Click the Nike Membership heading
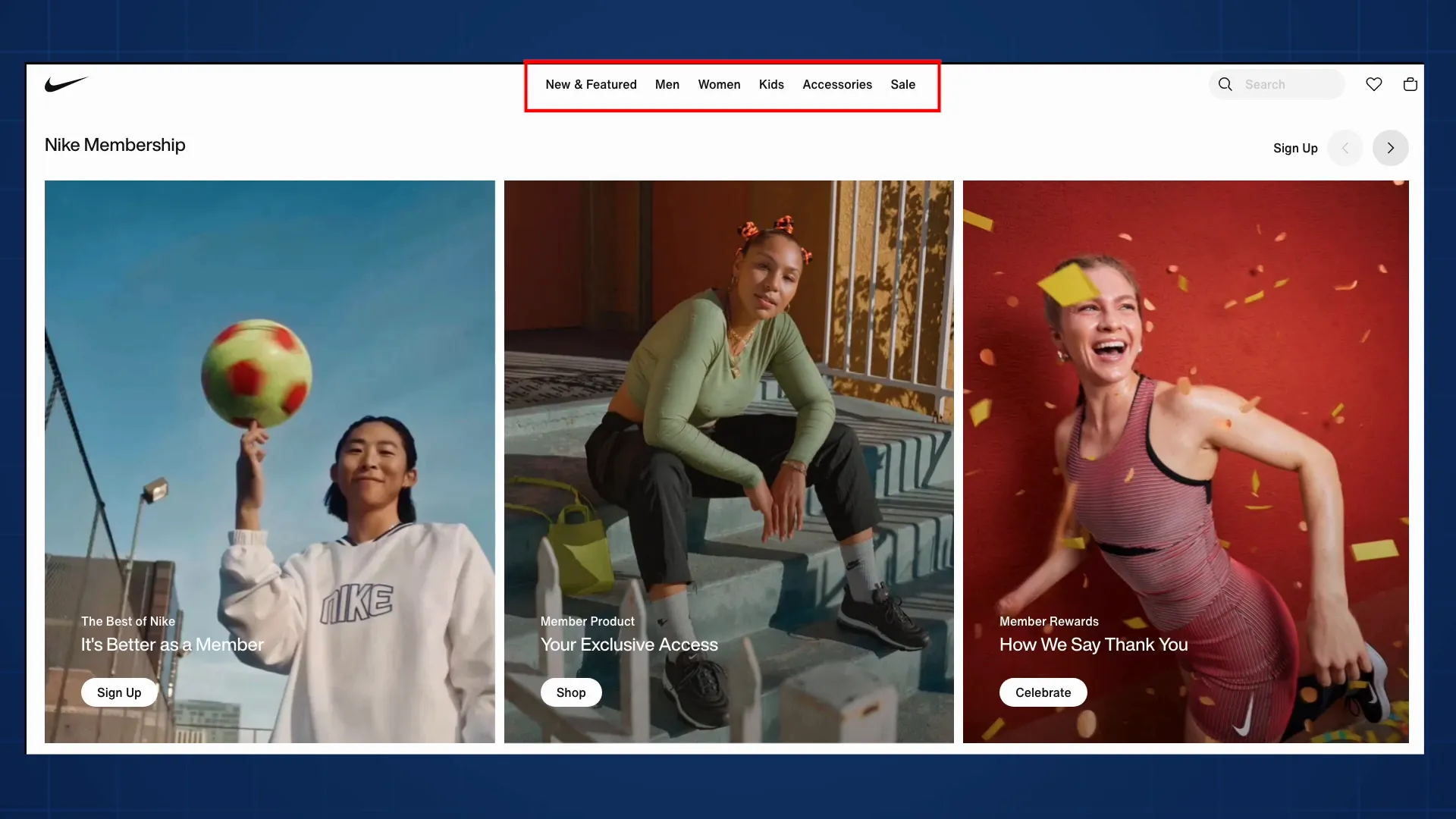 pyautogui.click(x=115, y=145)
